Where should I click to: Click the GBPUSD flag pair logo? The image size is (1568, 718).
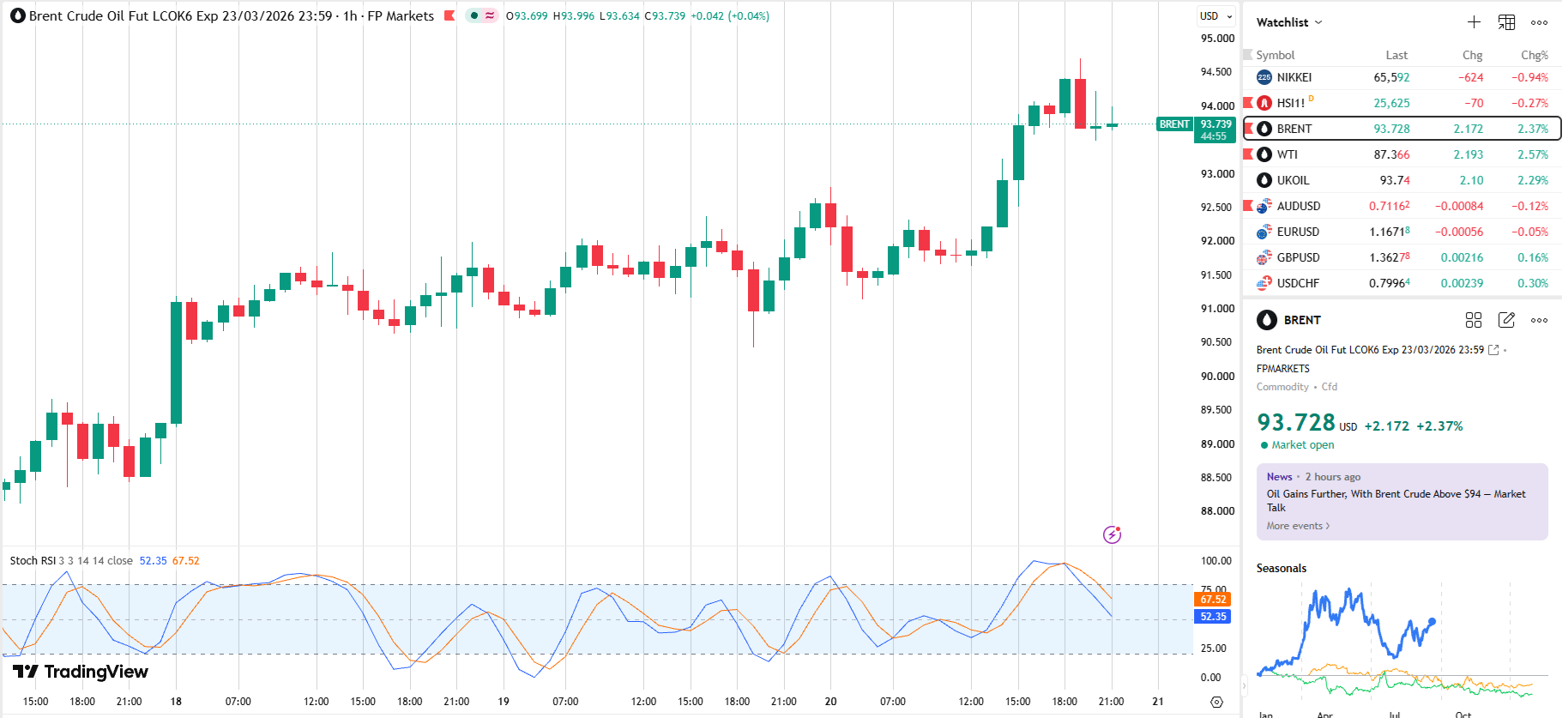pos(1264,257)
